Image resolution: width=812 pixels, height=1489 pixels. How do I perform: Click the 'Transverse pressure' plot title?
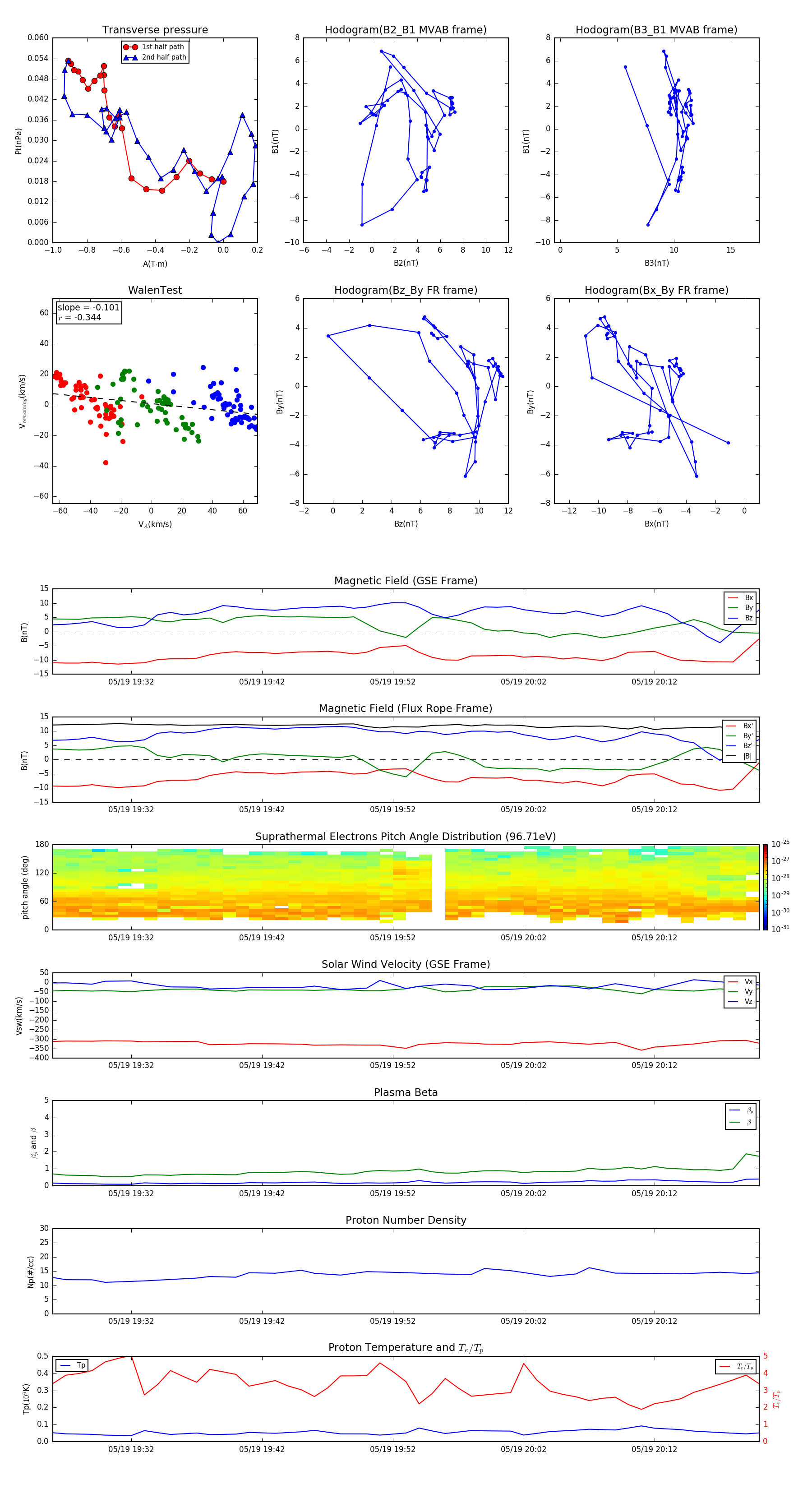click(x=155, y=29)
